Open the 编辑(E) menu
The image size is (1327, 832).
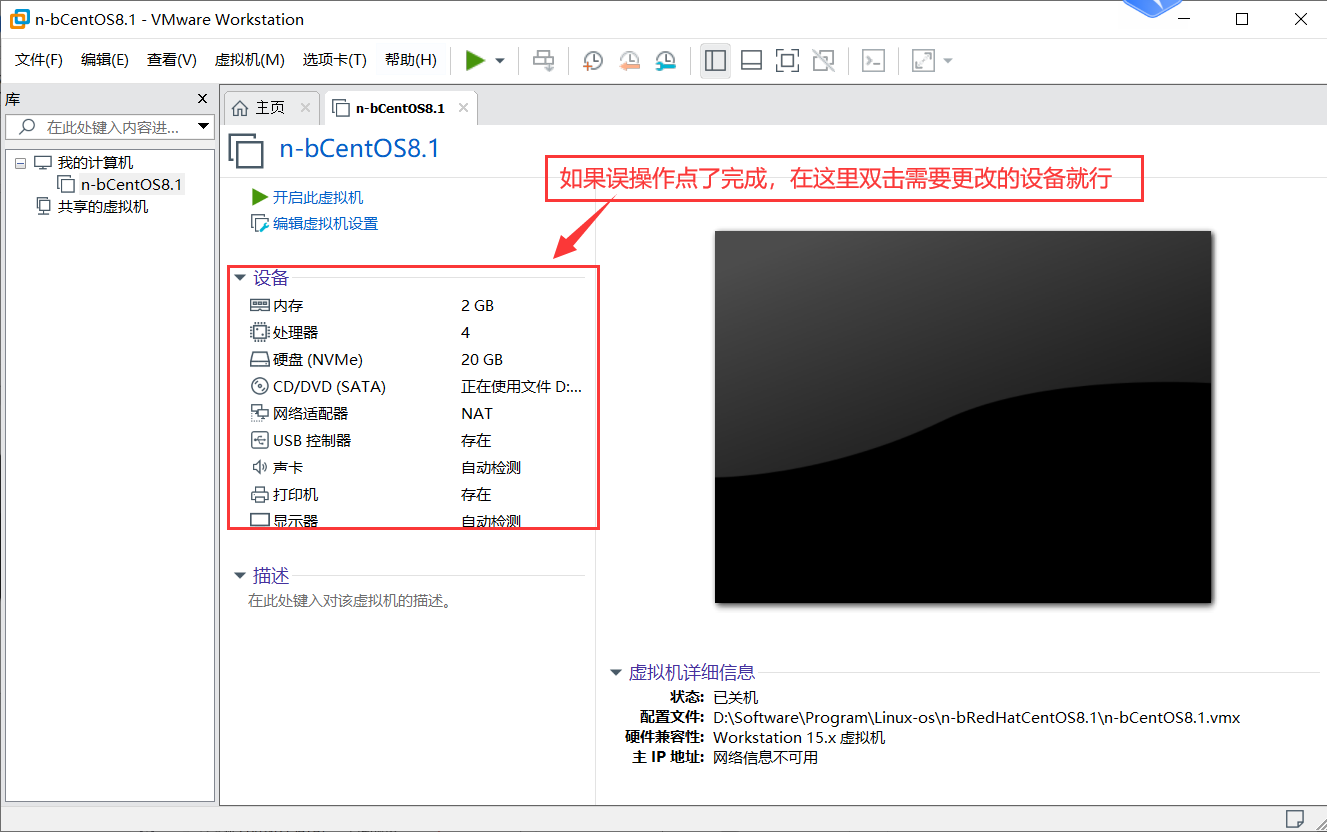tap(105, 60)
